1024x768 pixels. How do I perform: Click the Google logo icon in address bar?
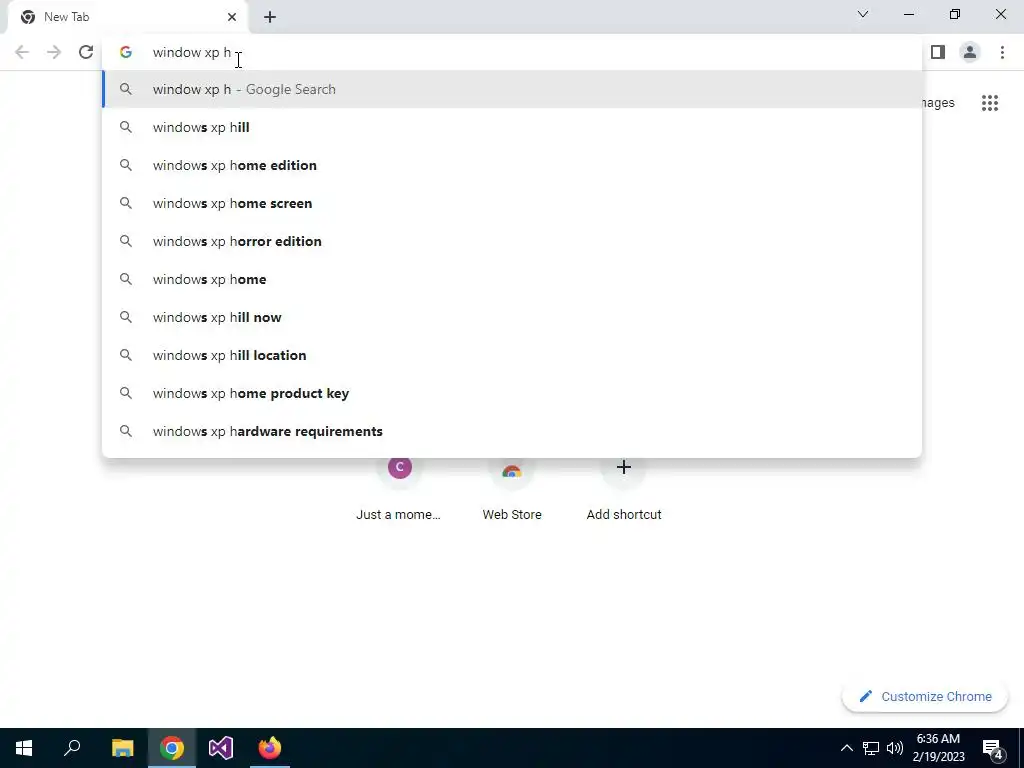(125, 52)
